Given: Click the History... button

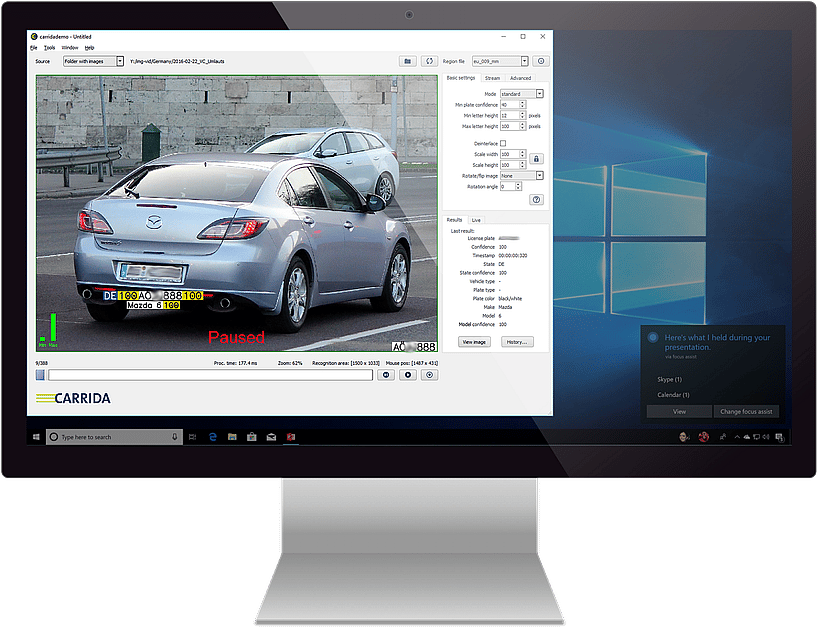Looking at the screenshot, I should click(x=516, y=342).
